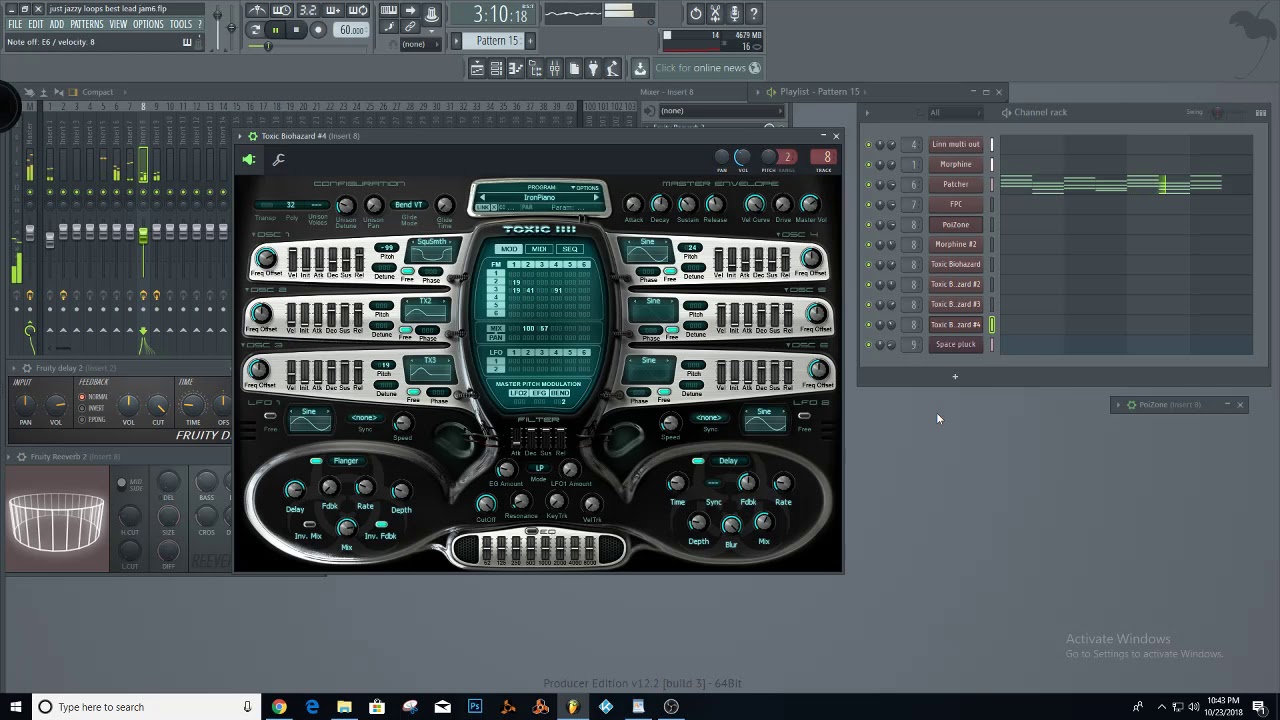This screenshot has width=1280, height=720.
Task: Open the EDIT menu
Action: point(36,24)
